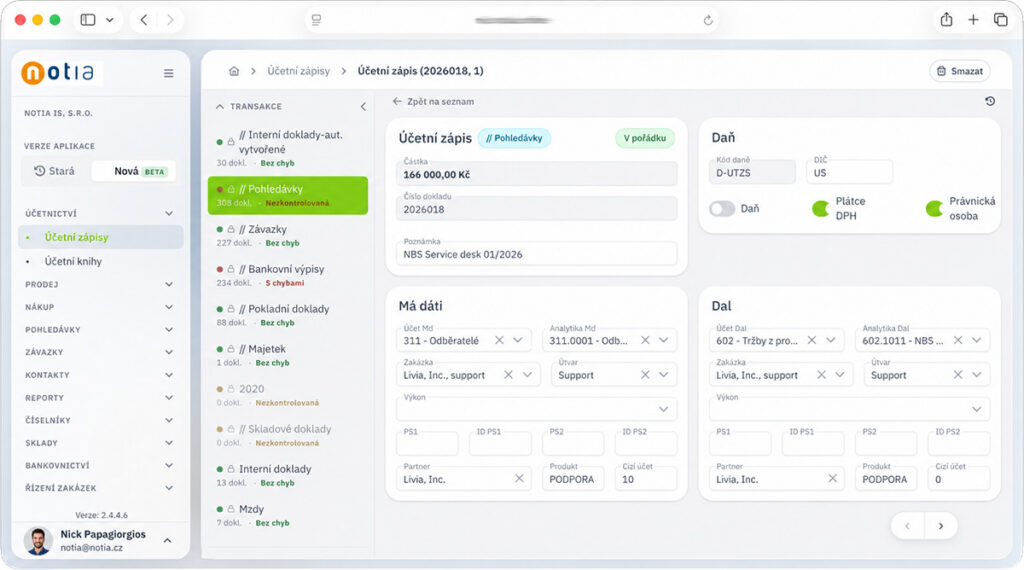Screen dimensions: 1024x570
Task: Open the // Bankovní výpisy transaction group
Action: (287, 275)
